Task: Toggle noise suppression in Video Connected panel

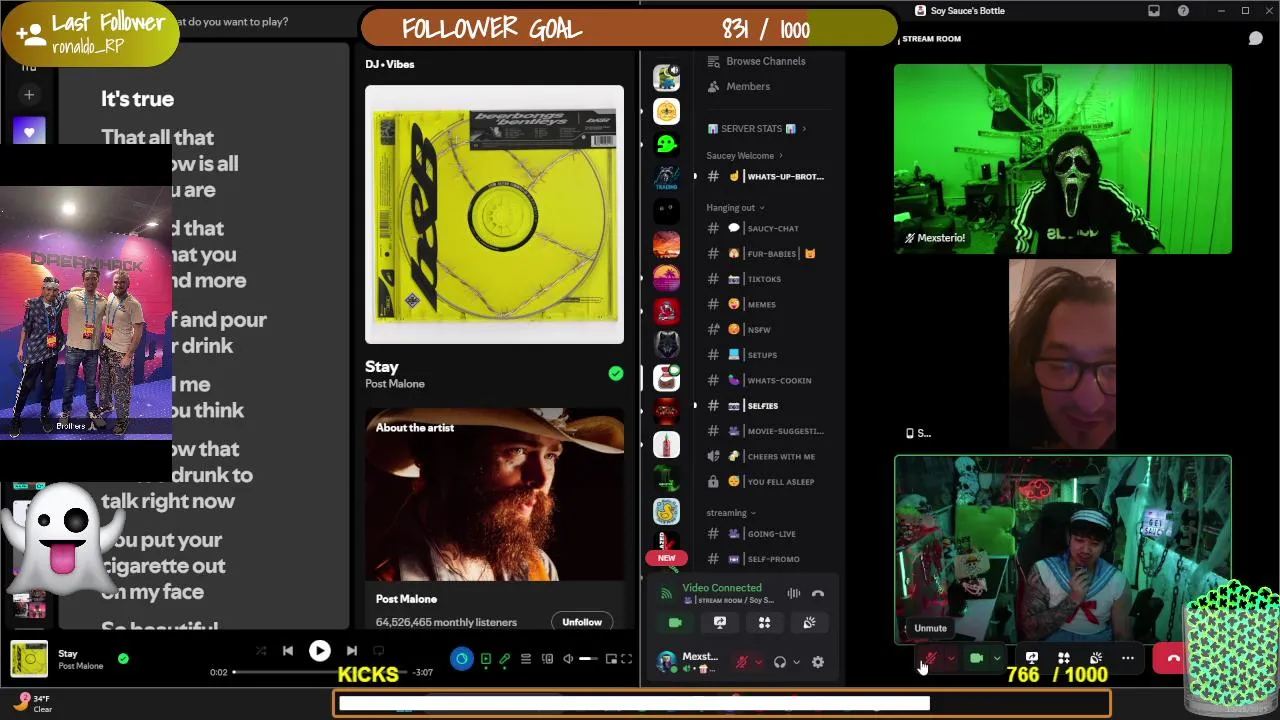Action: click(794, 593)
